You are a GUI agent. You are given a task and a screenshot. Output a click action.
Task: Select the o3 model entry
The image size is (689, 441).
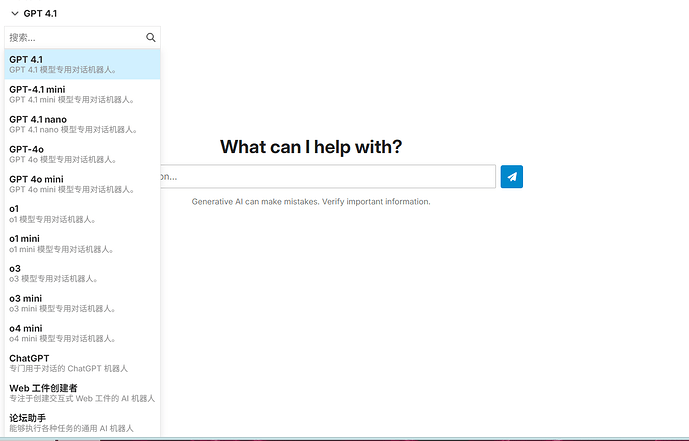tap(82, 273)
